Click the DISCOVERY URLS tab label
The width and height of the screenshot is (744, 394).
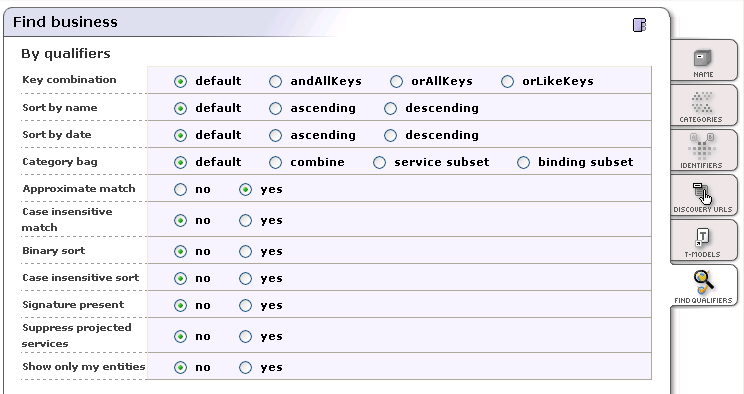pyautogui.click(x=703, y=209)
